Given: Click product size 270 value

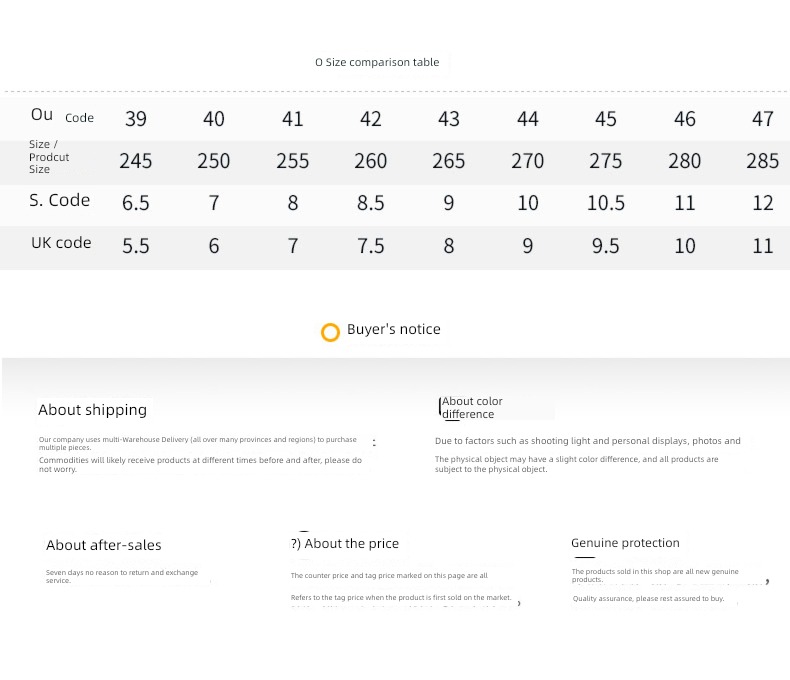Looking at the screenshot, I should 528,161.
